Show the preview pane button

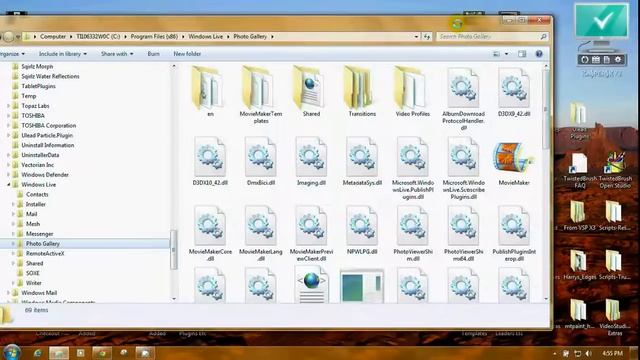[522, 54]
